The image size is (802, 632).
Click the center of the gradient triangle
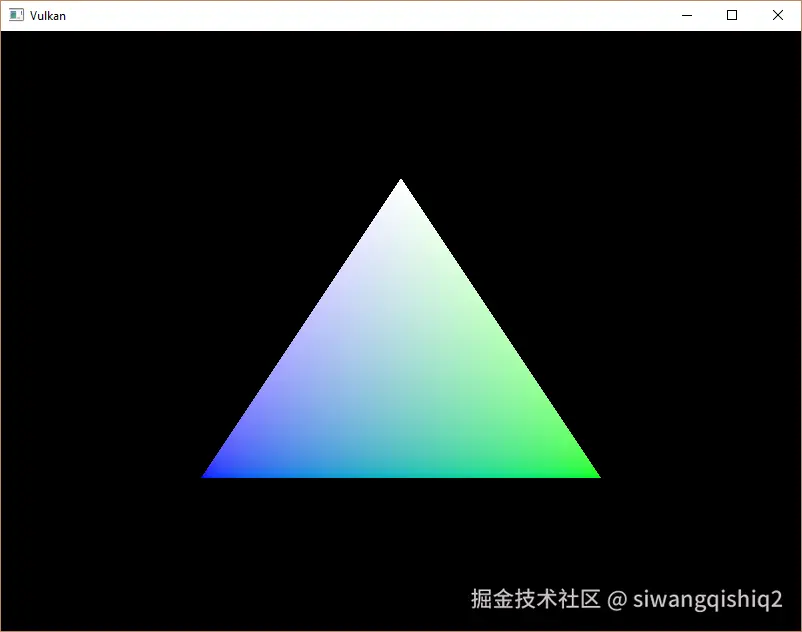click(400, 380)
